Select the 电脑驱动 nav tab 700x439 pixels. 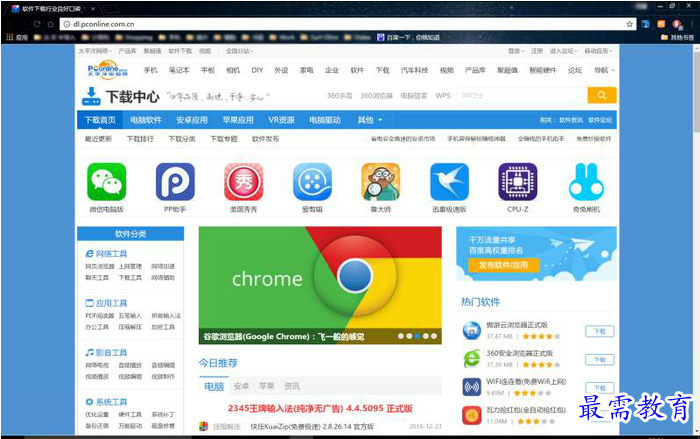pyautogui.click(x=325, y=120)
